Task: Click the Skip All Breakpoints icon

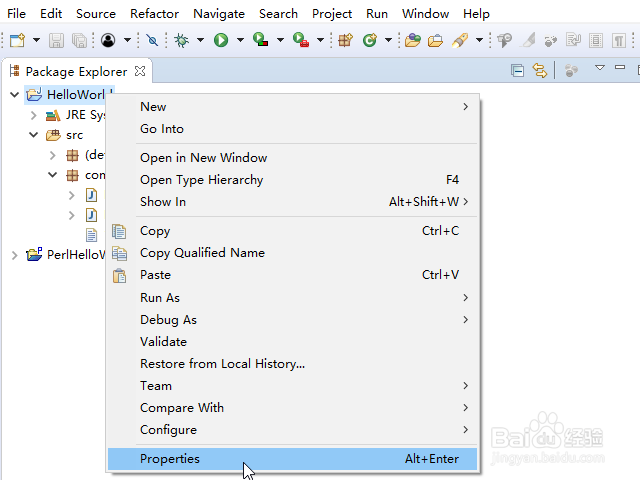Action: point(152,40)
